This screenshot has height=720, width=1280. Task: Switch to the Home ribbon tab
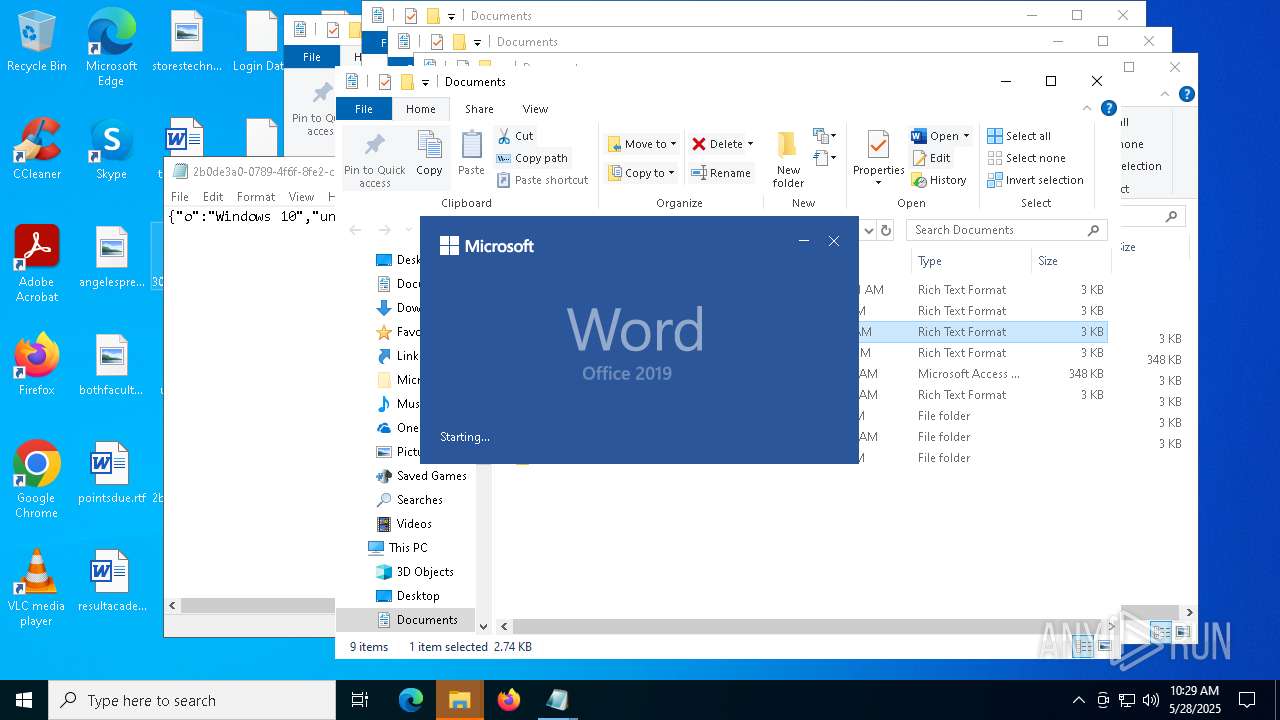pyautogui.click(x=421, y=109)
